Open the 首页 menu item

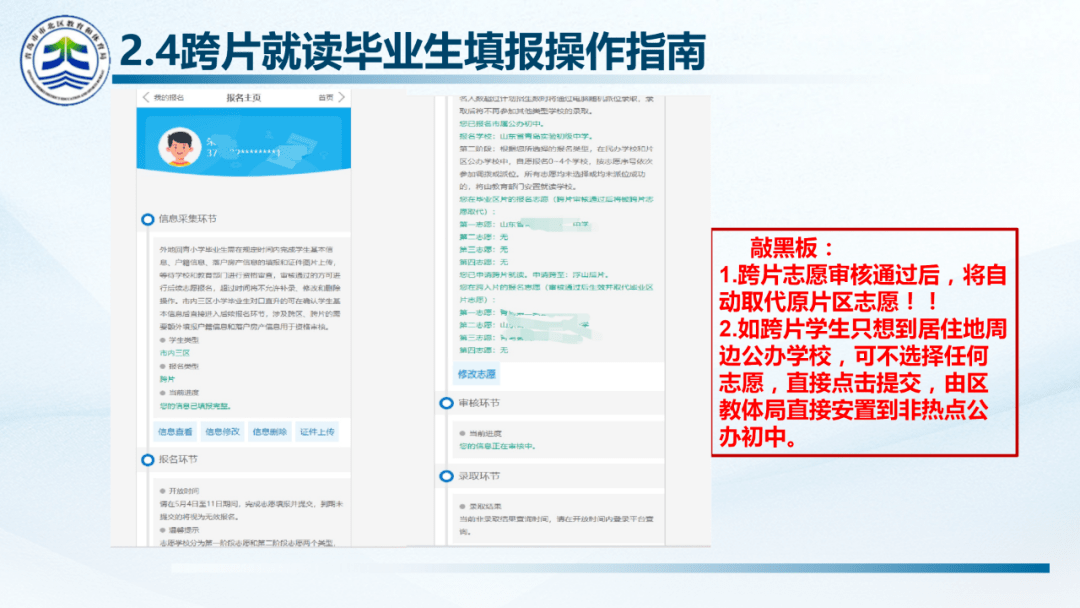tap(325, 99)
